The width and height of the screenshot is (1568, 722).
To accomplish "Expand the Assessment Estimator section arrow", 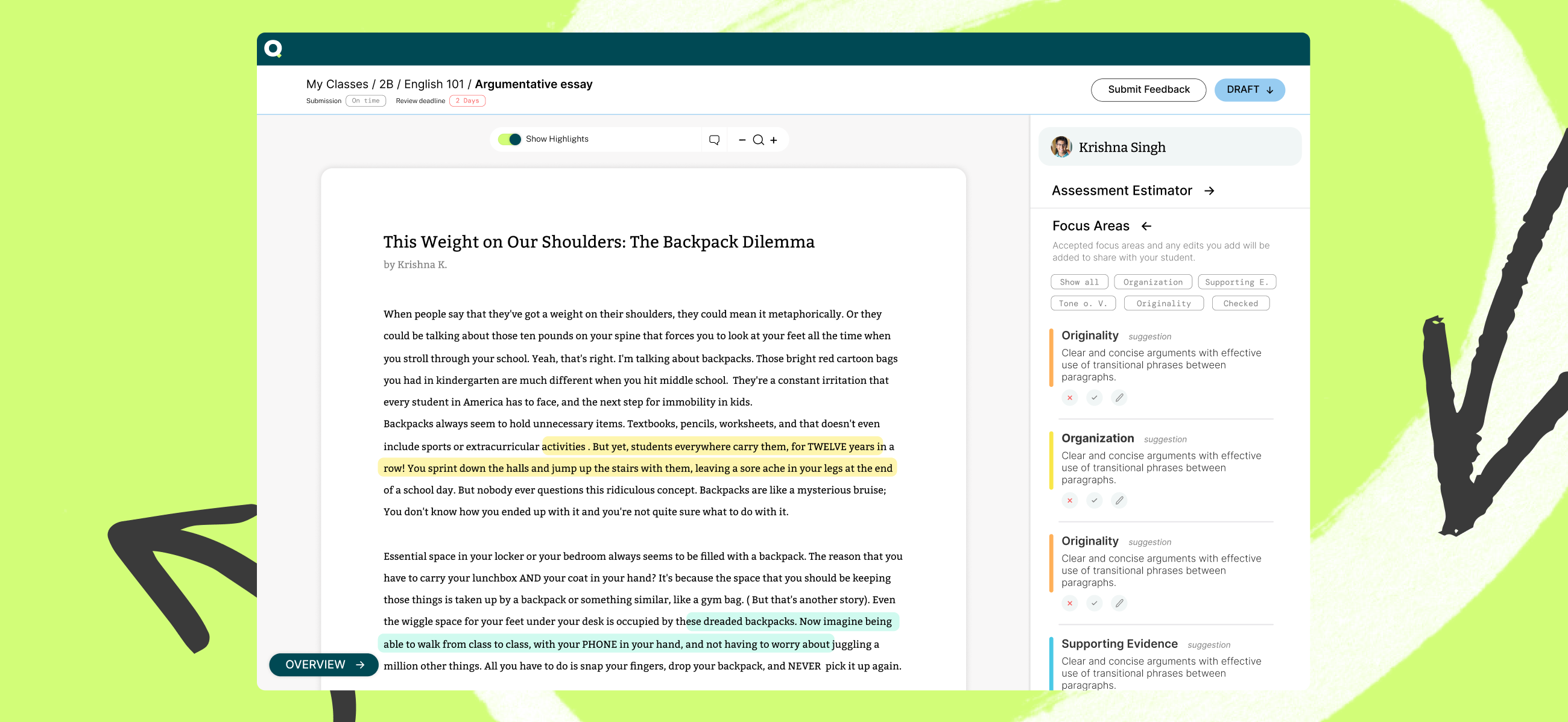I will [1209, 191].
